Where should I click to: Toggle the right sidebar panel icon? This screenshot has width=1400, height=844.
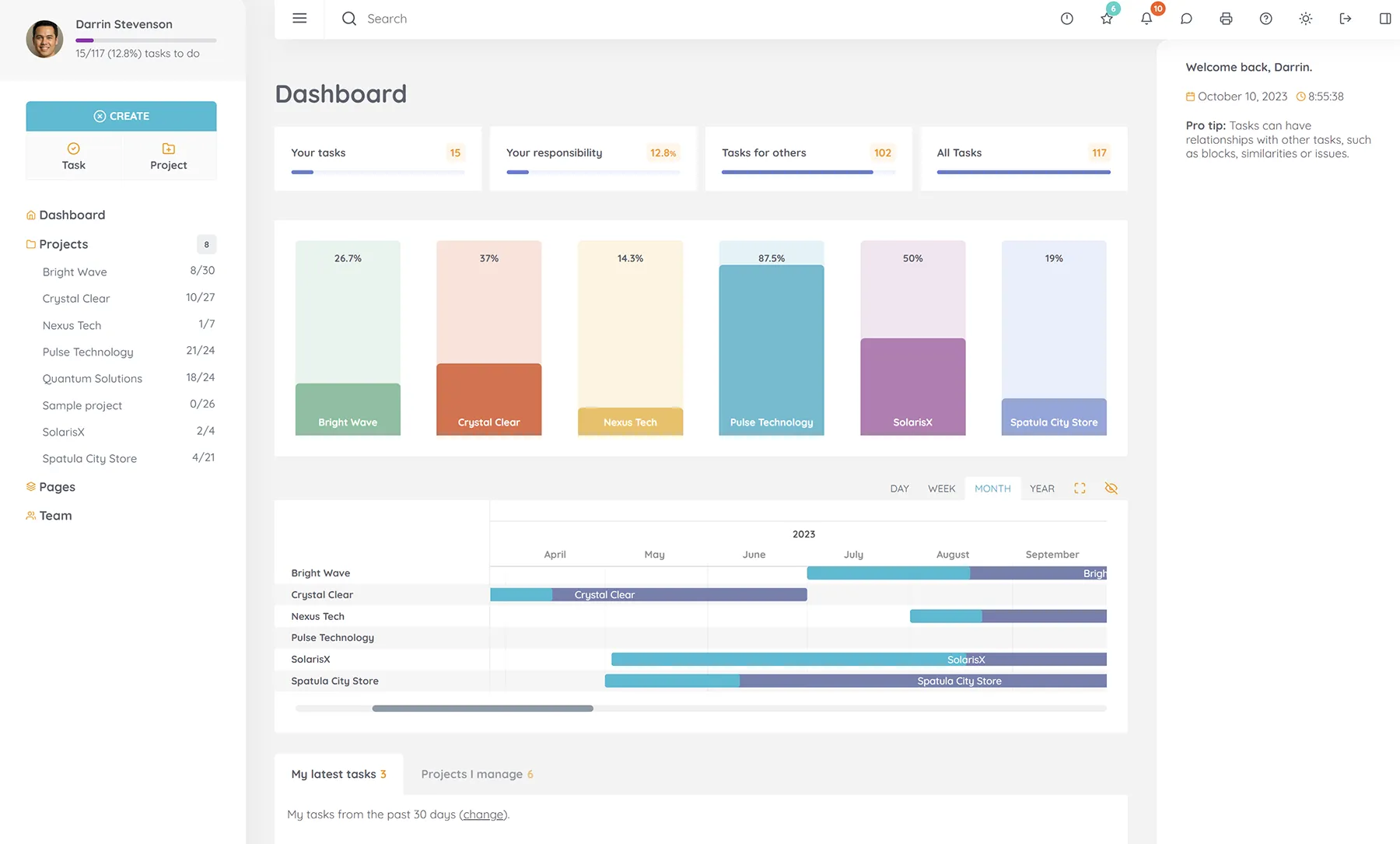1384,19
